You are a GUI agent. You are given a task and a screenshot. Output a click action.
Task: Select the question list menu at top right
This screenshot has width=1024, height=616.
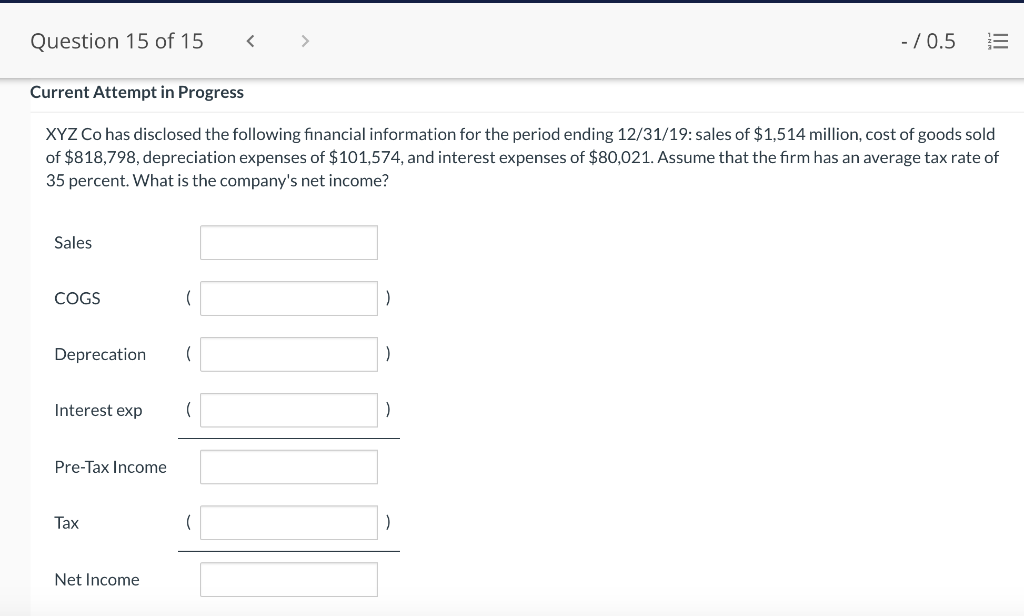tap(998, 41)
